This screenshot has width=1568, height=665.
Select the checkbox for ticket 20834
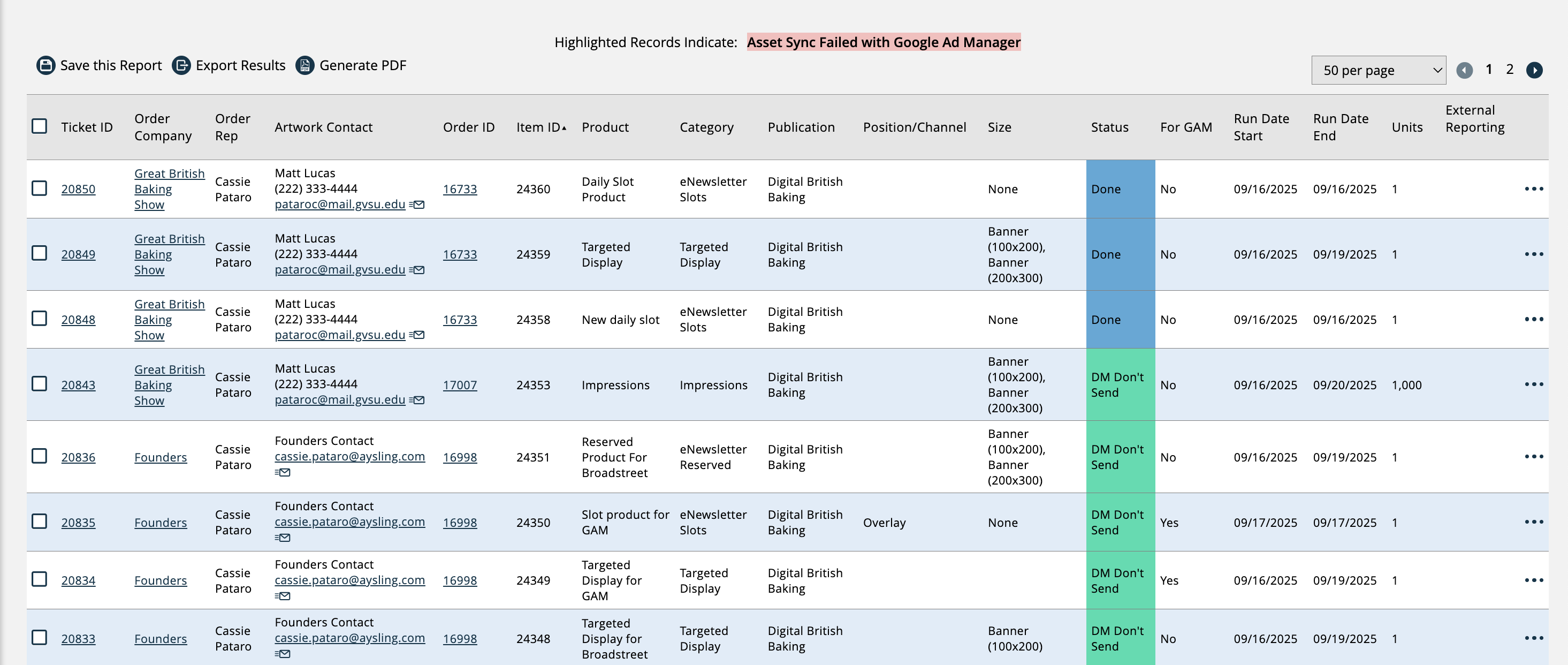coord(40,579)
